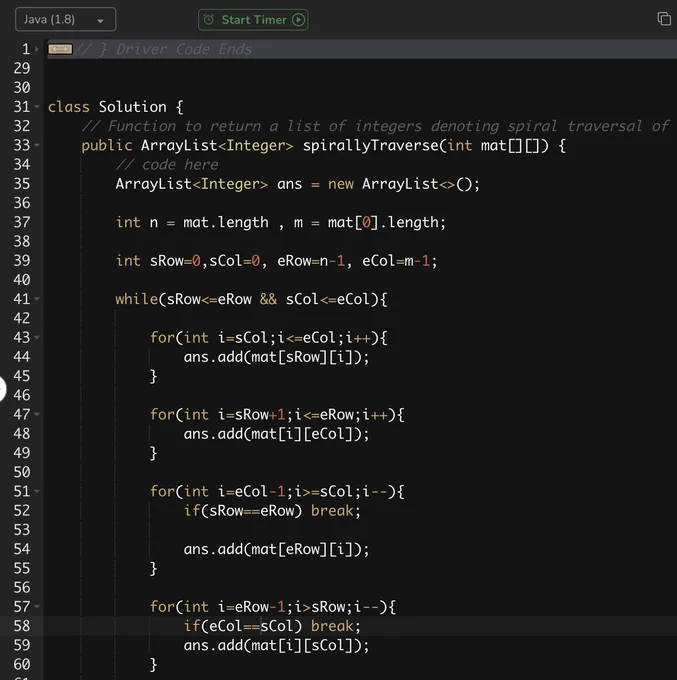This screenshot has width=677, height=680.
Task: Click on 'ans = new ArrayList<>();' line
Action: click(x=378, y=184)
